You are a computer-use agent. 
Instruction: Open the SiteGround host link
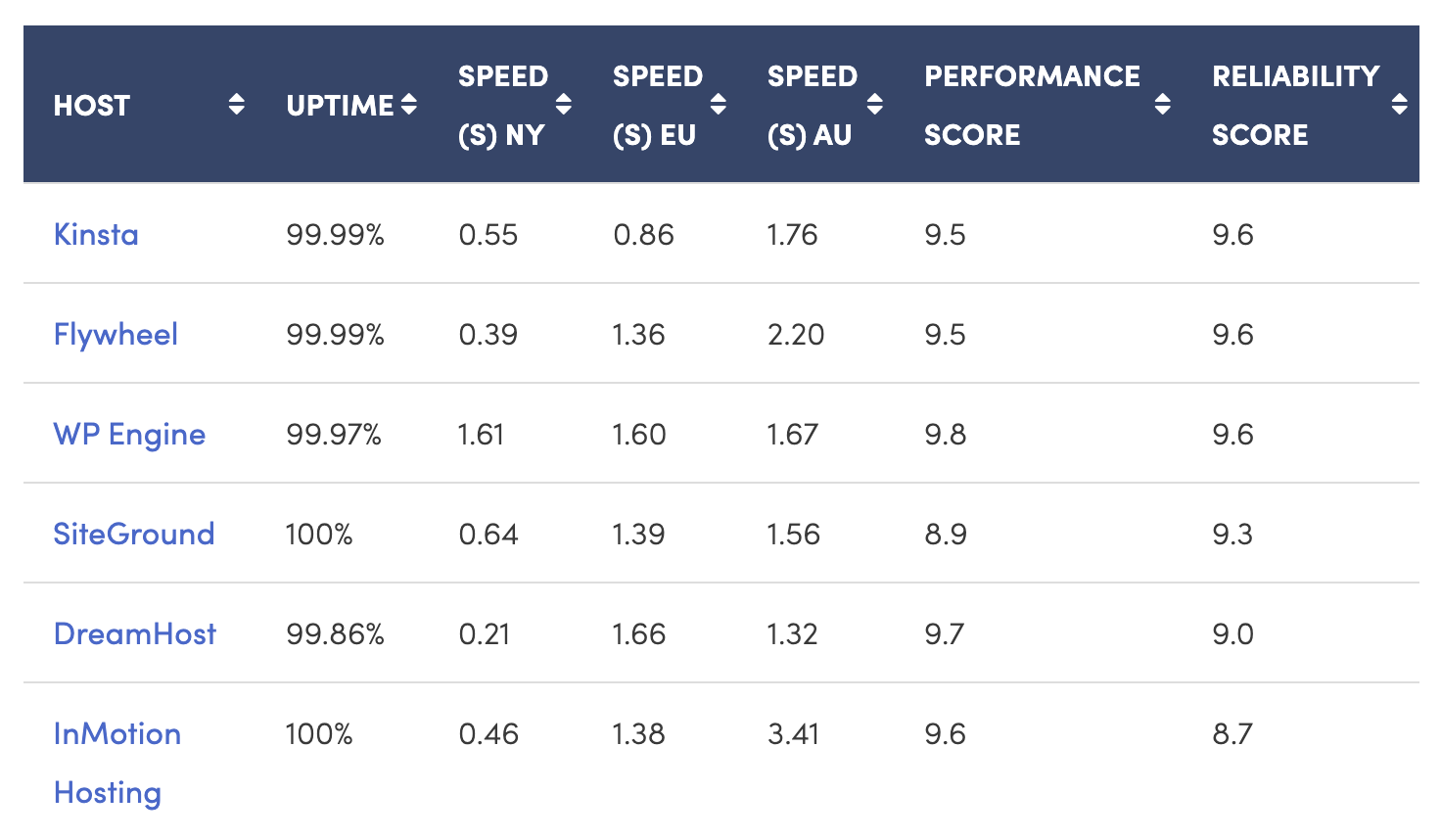134,534
